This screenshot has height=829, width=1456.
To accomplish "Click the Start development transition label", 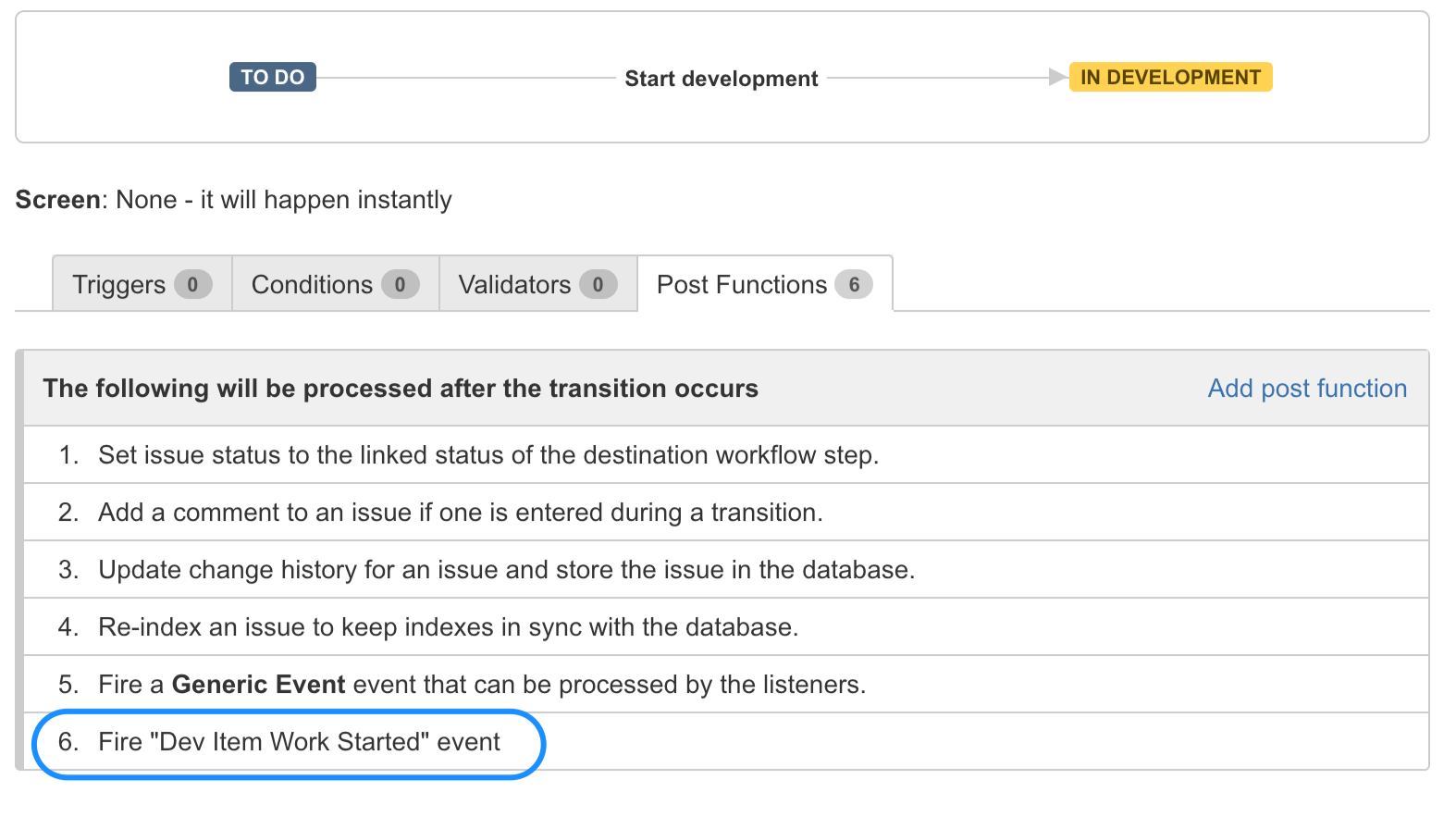I will 721,78.
